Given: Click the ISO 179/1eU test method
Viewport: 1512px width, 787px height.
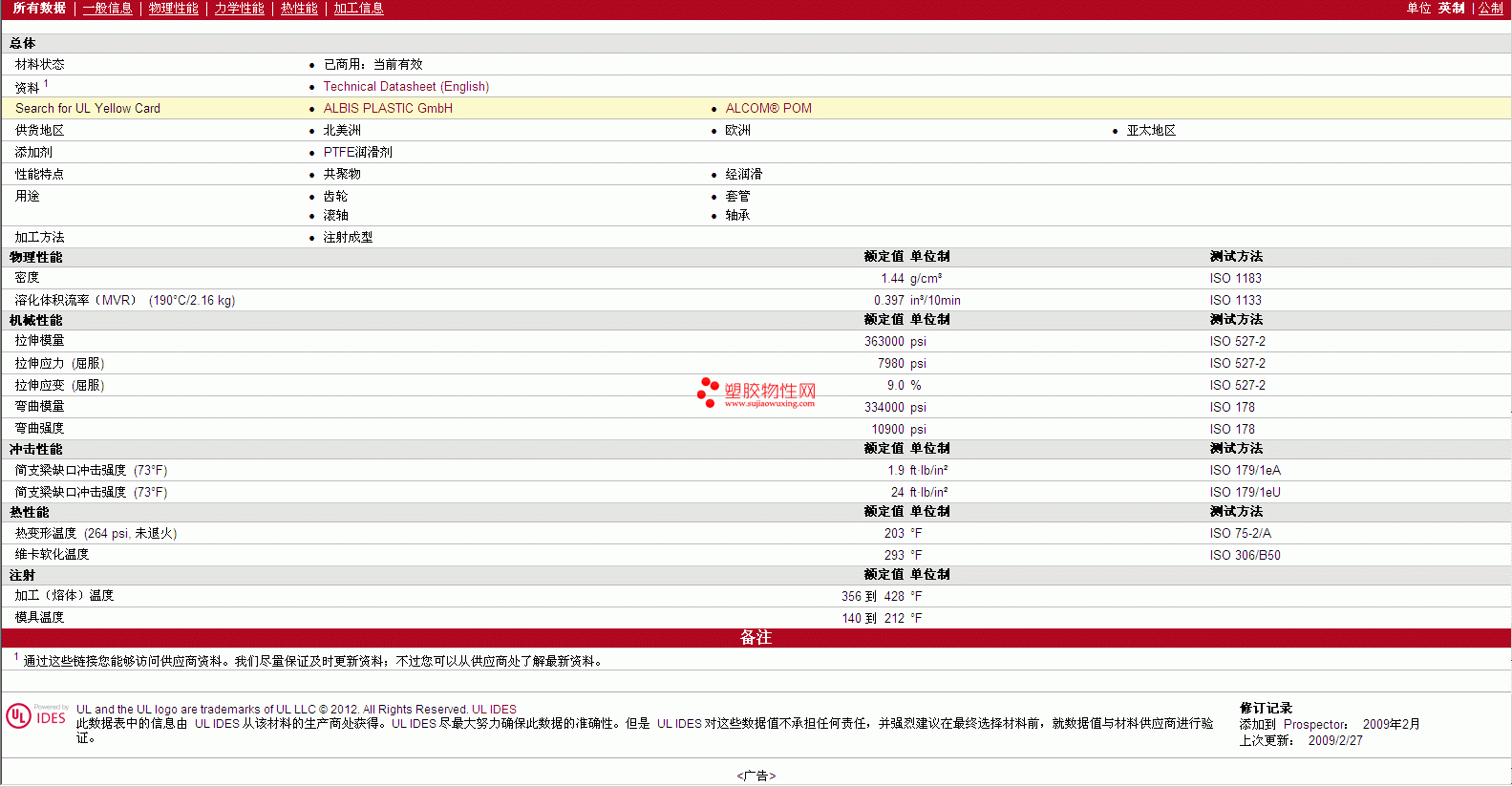Looking at the screenshot, I should click(1246, 492).
